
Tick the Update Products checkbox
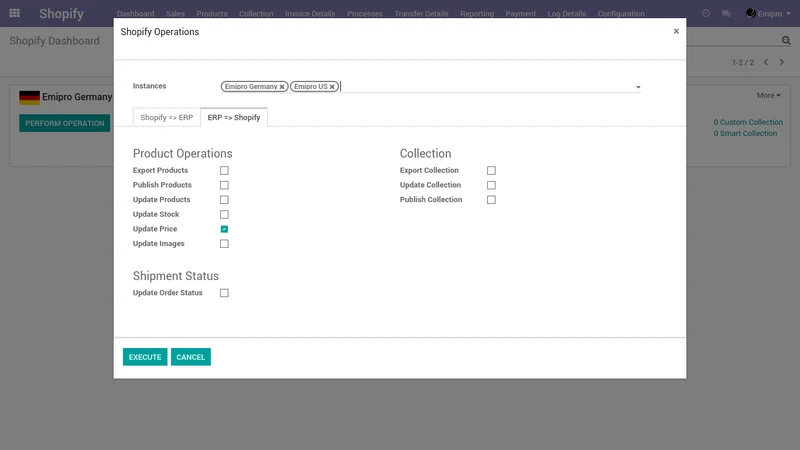point(224,200)
